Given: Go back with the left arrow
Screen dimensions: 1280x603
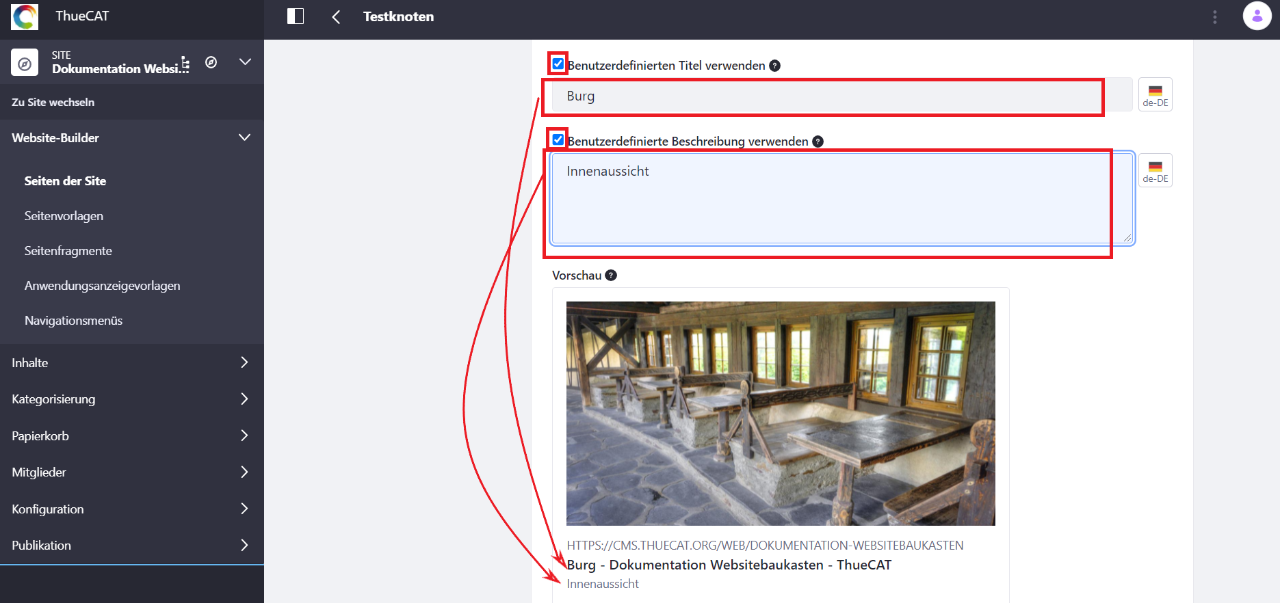Looking at the screenshot, I should [336, 16].
